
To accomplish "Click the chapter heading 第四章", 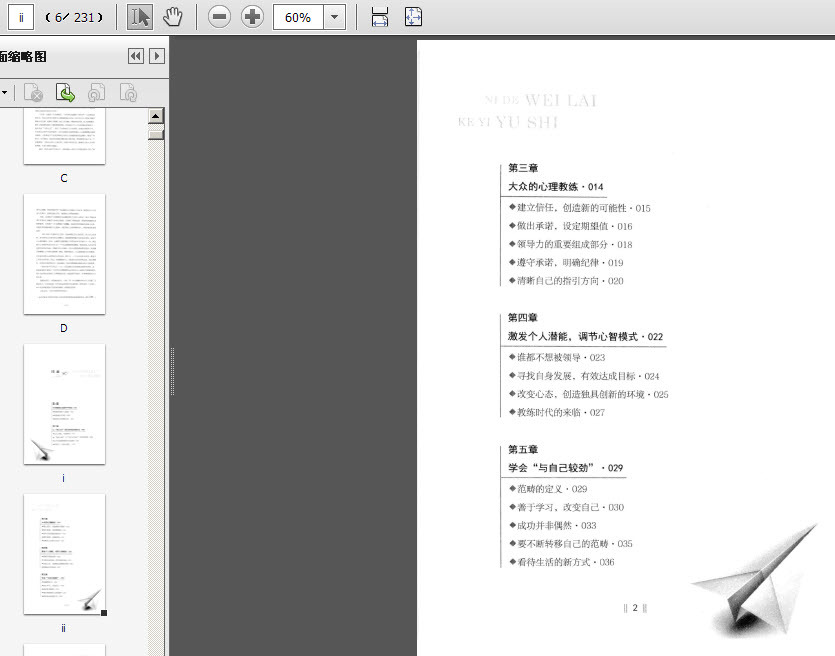I will point(522,317).
